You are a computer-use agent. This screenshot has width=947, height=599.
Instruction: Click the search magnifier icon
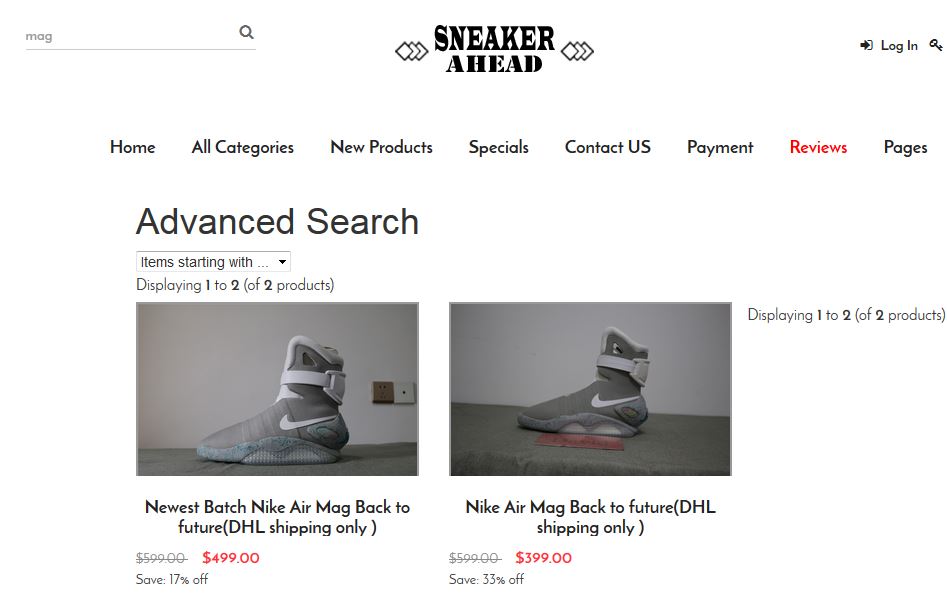tap(246, 32)
